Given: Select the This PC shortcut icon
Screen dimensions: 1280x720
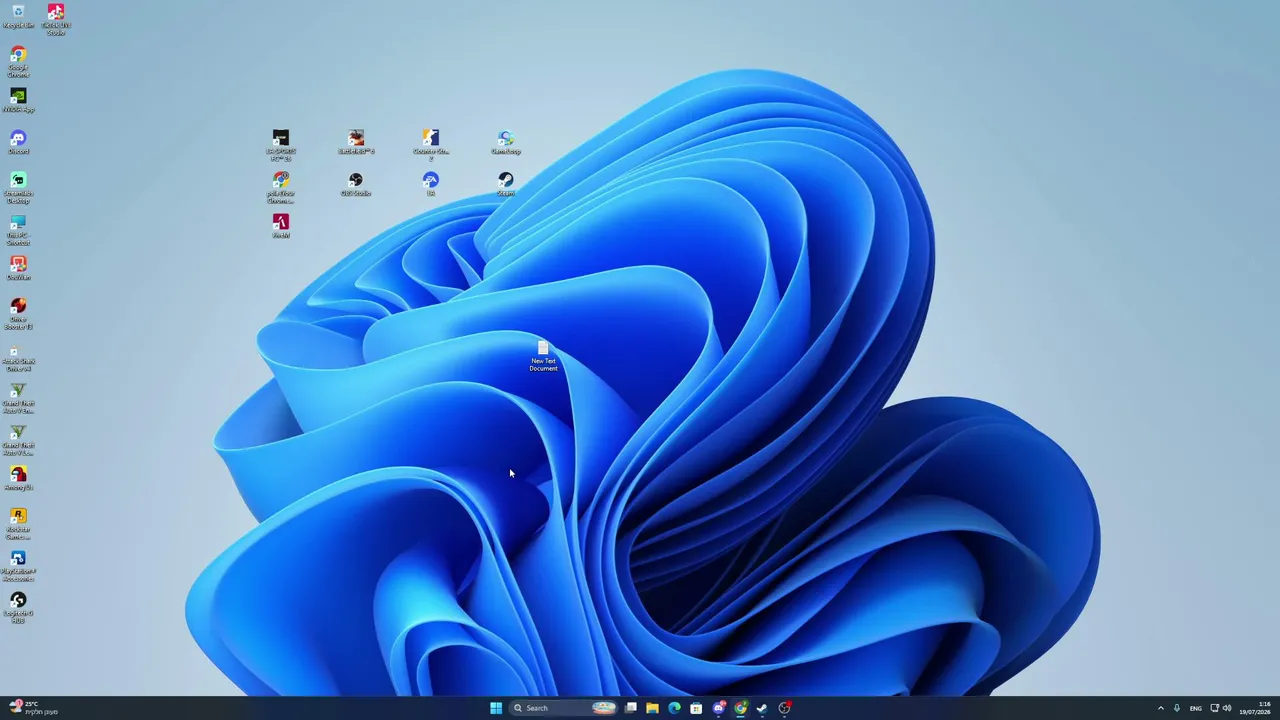Looking at the screenshot, I should 18,229.
